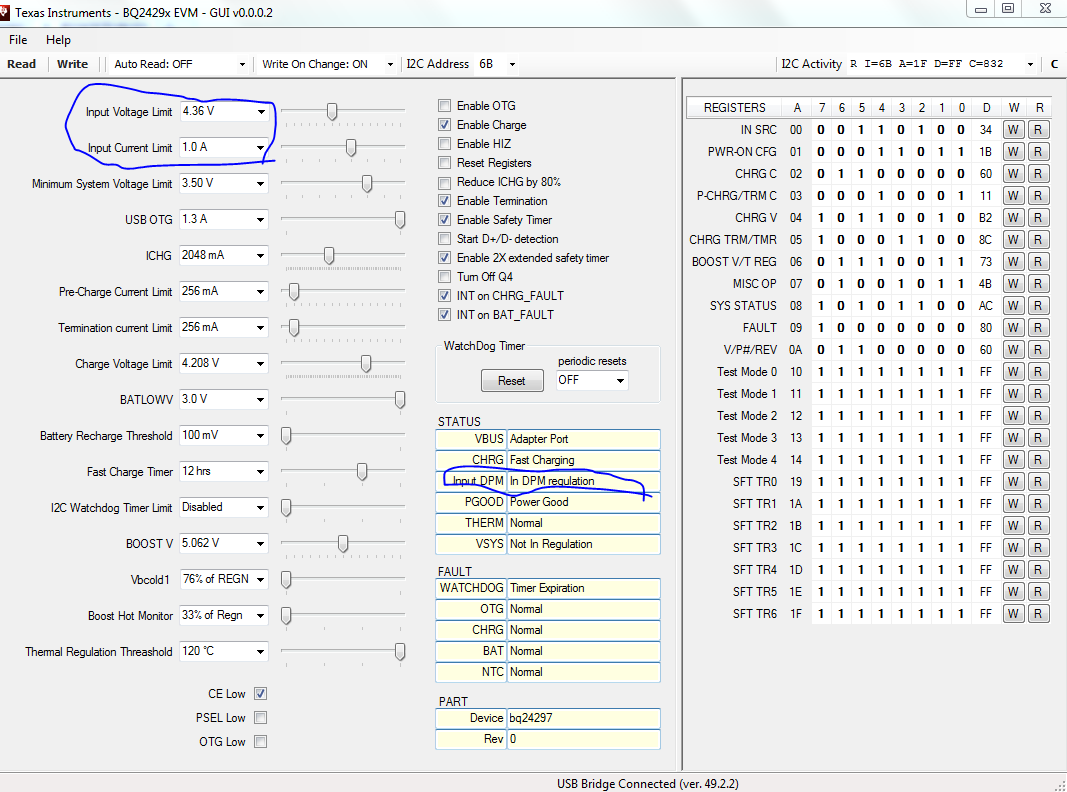Image resolution: width=1067 pixels, height=792 pixels.
Task: Click R button in the SYS STATUS row
Action: click(1038, 306)
